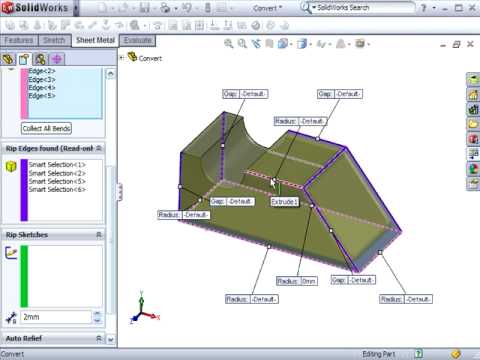
Task: Click the Previous View icon
Action: pos(256,44)
